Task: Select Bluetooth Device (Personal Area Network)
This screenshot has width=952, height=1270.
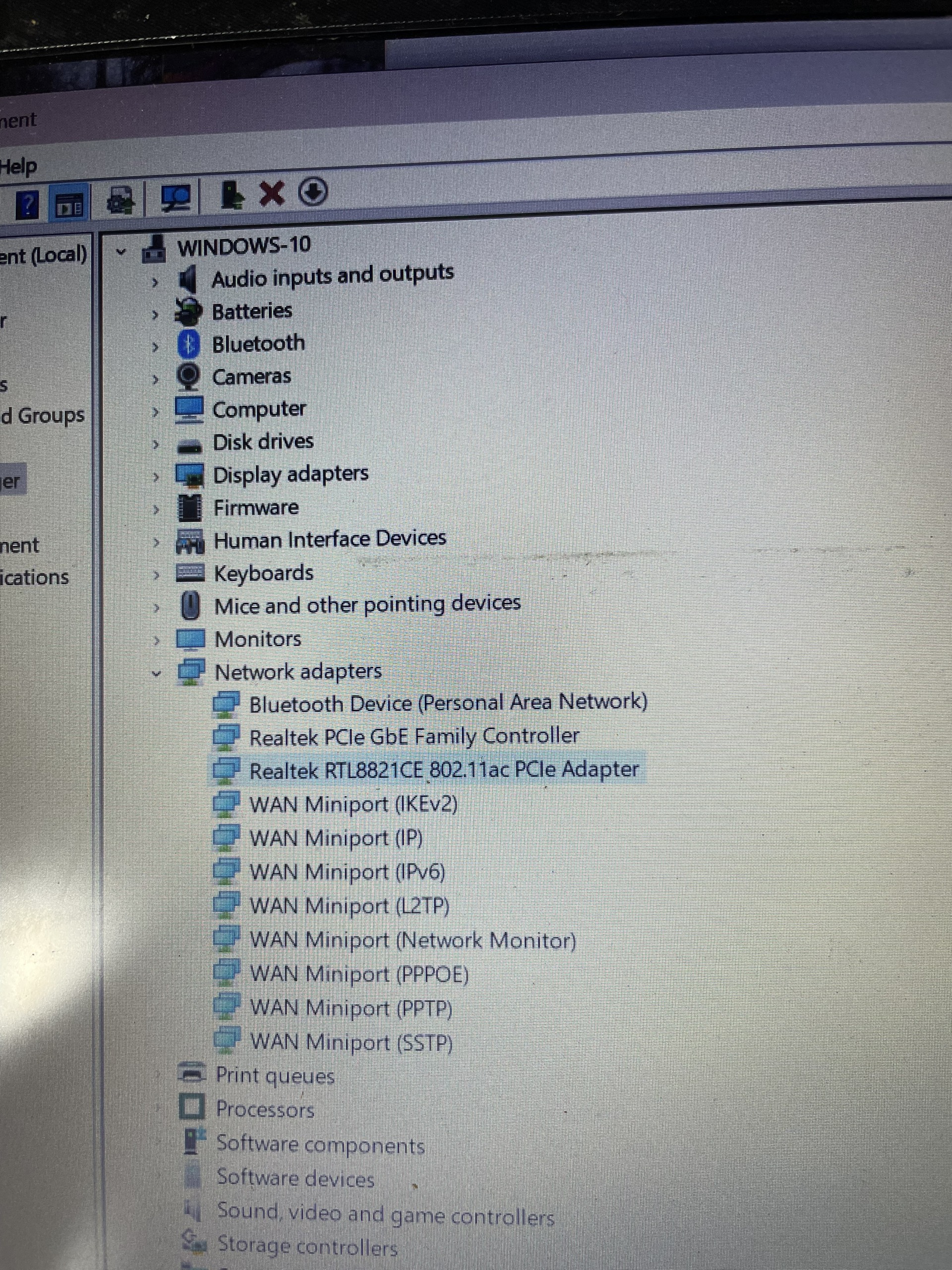Action: [x=448, y=703]
